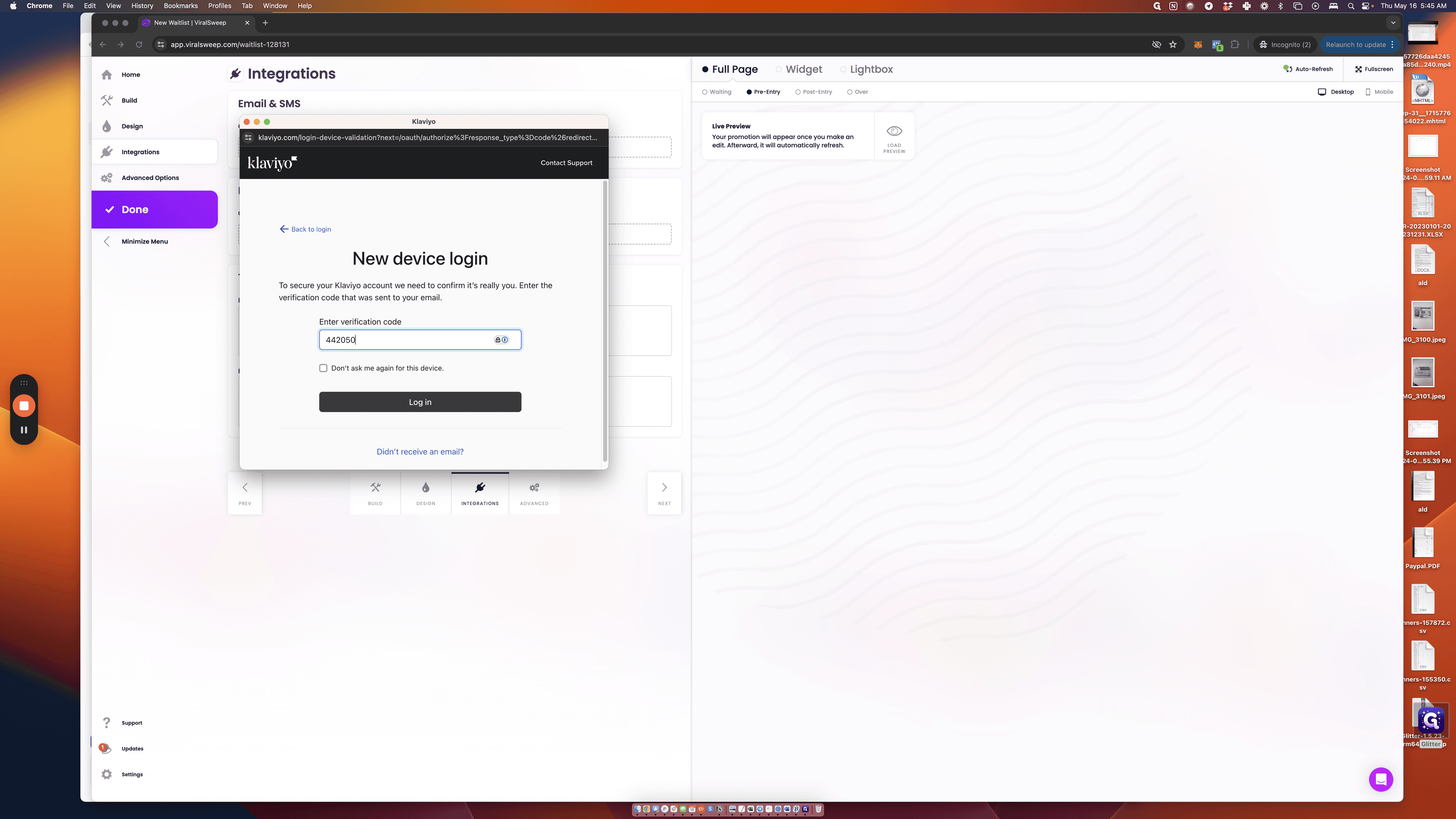Click the purple Done button
The height and width of the screenshot is (819, 1456).
tap(154, 209)
